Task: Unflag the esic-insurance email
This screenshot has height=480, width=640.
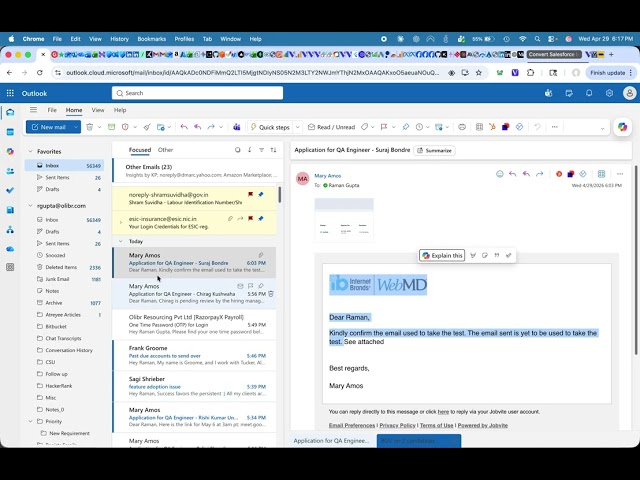Action: [251, 218]
